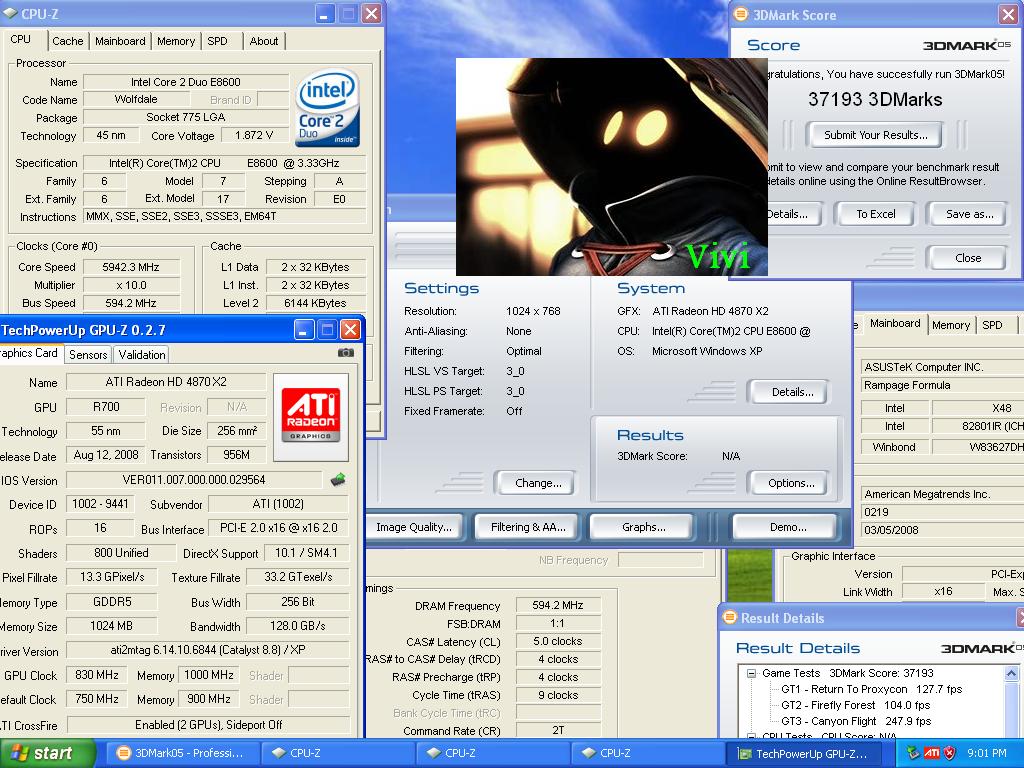Click the 3DMark Score title bar icon
Viewport: 1024px width, 768px height.
741,14
